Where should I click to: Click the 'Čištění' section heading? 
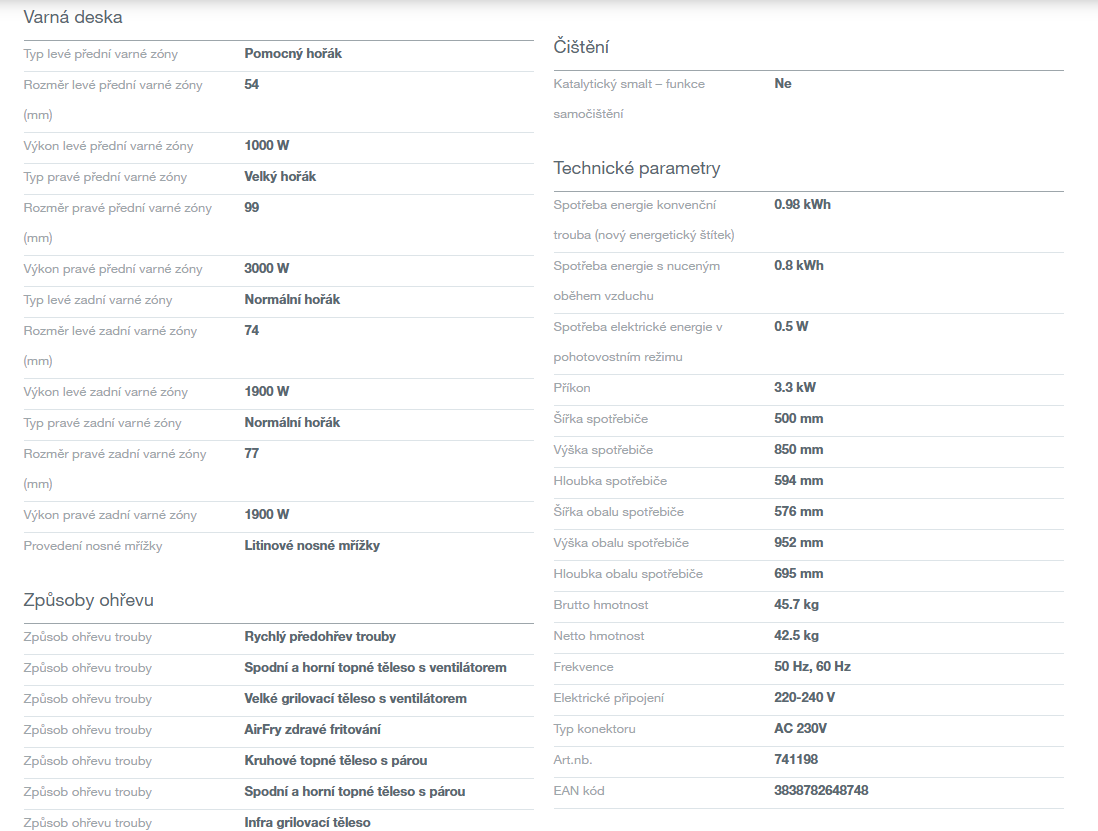pos(581,47)
